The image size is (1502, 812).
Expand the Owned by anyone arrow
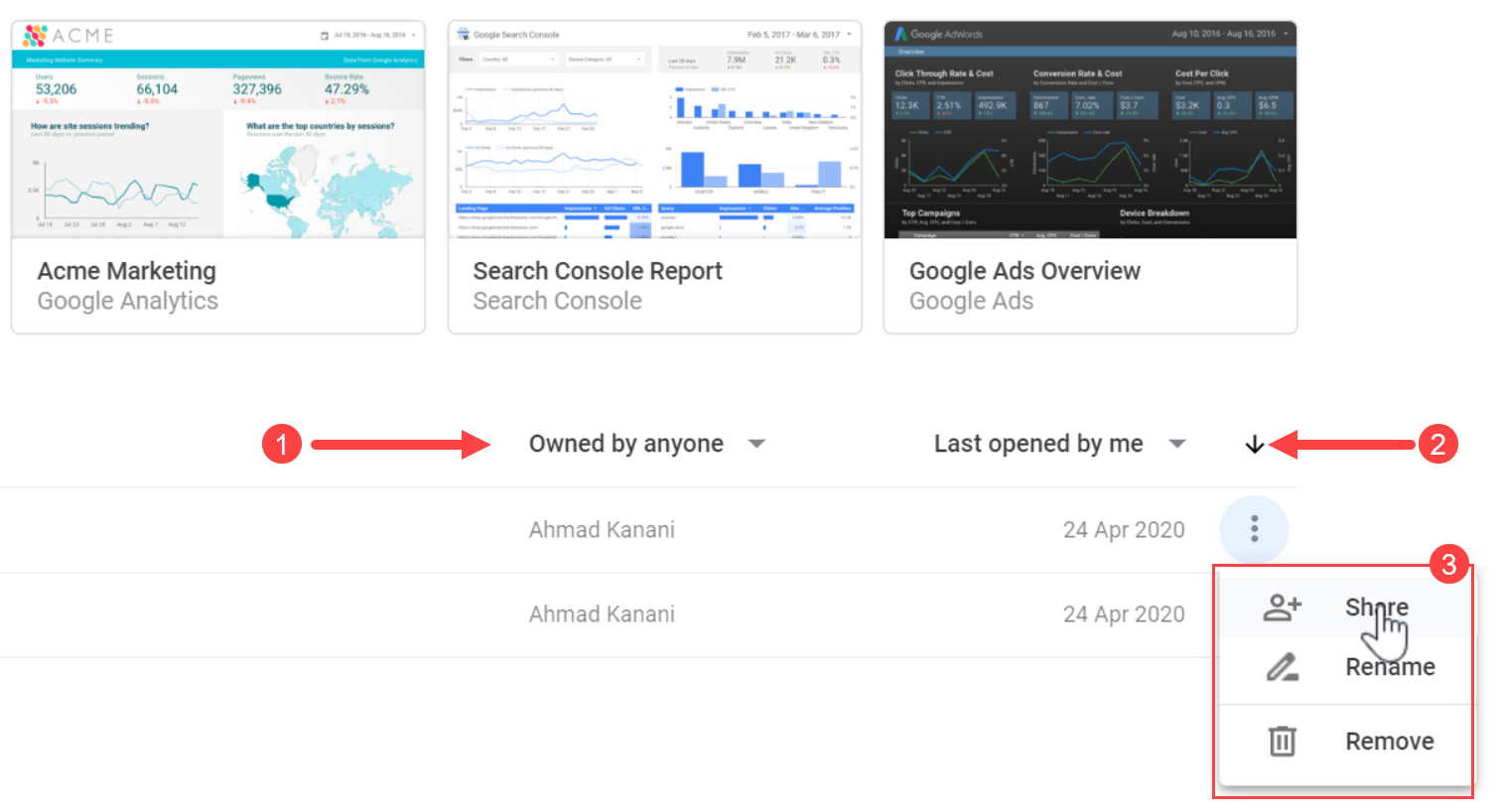pos(756,444)
